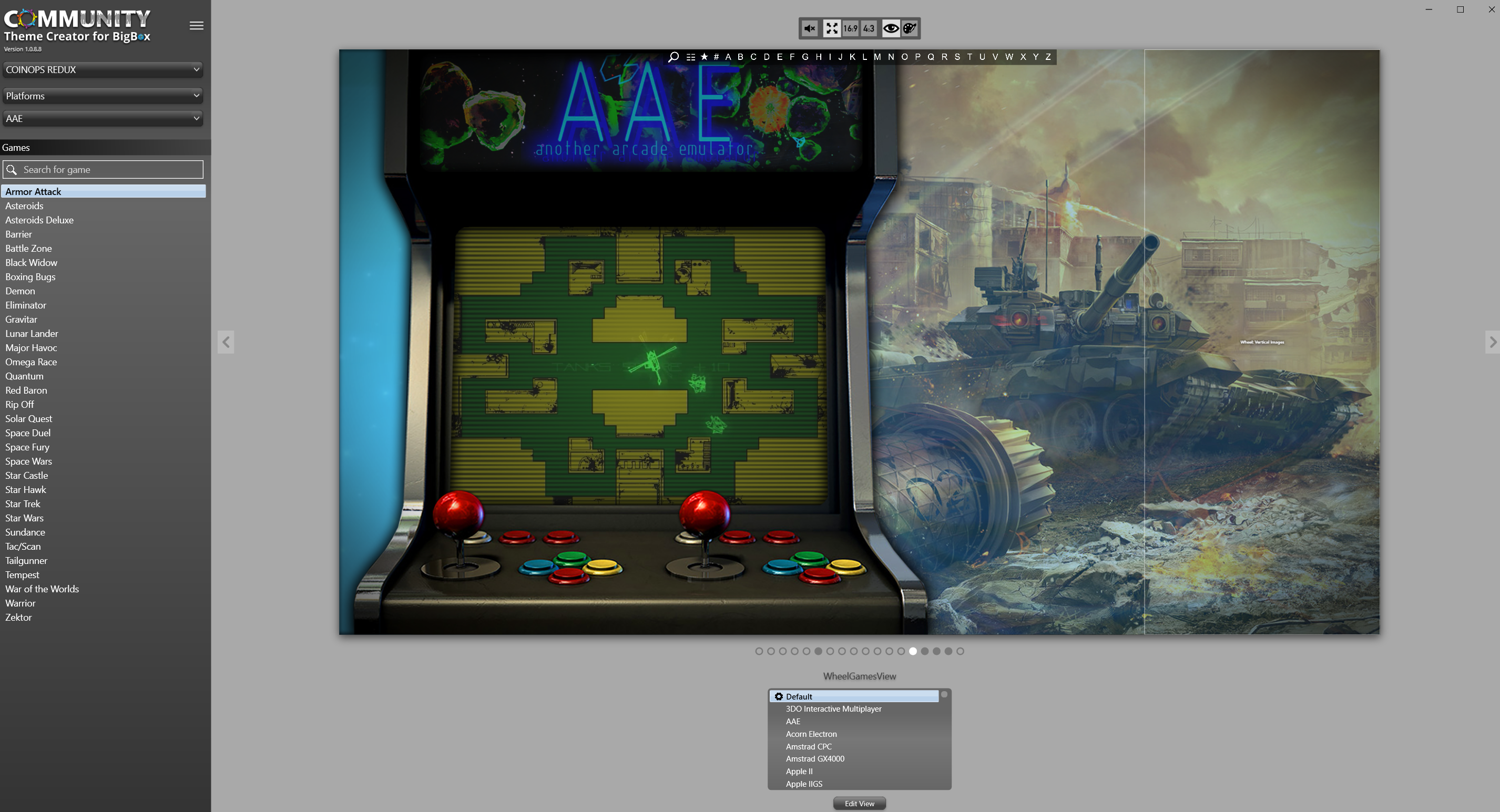Image resolution: width=1500 pixels, height=812 pixels.
Task: Select War of the Worlds in games list
Action: (x=104, y=589)
